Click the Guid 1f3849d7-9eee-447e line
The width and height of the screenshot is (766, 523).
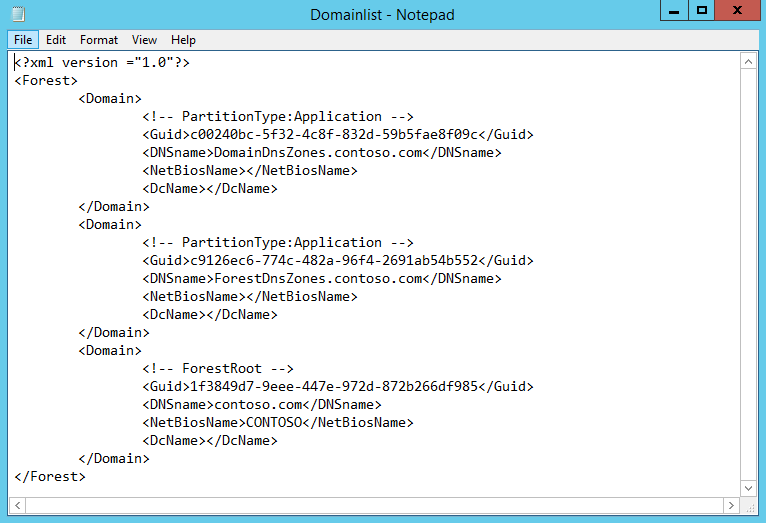(x=338, y=386)
